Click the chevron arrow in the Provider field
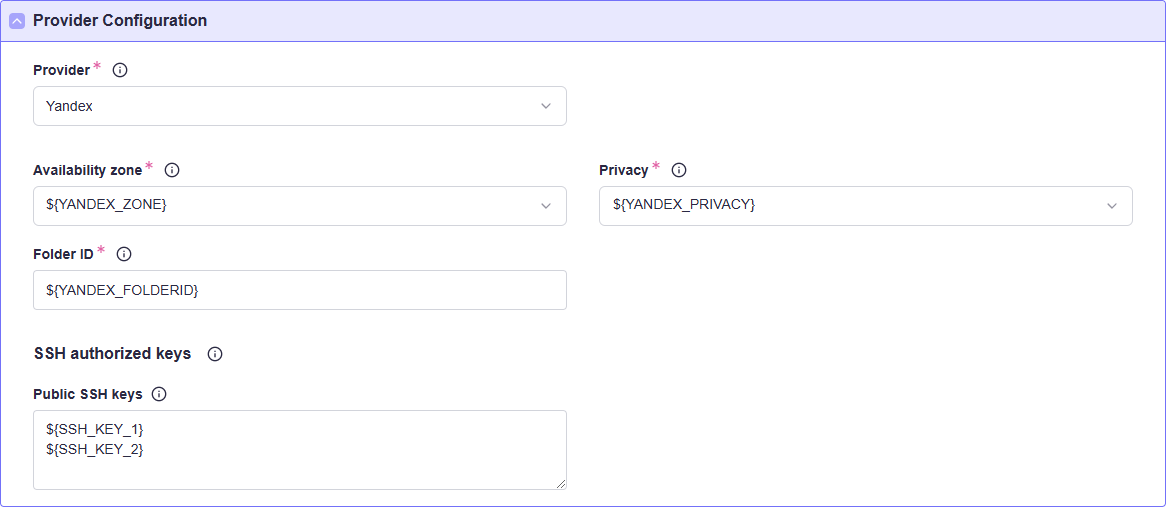Screen dimensions: 1166x507 point(546,106)
